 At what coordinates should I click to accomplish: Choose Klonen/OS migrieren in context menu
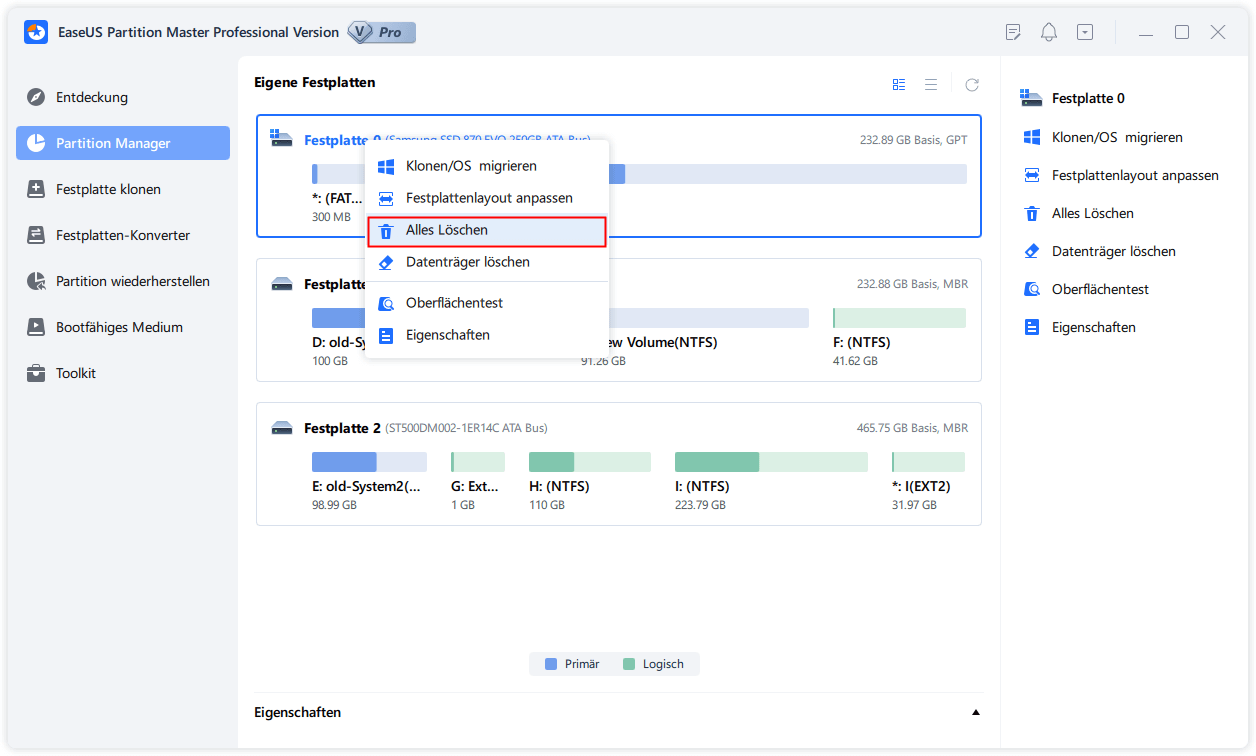coord(487,166)
